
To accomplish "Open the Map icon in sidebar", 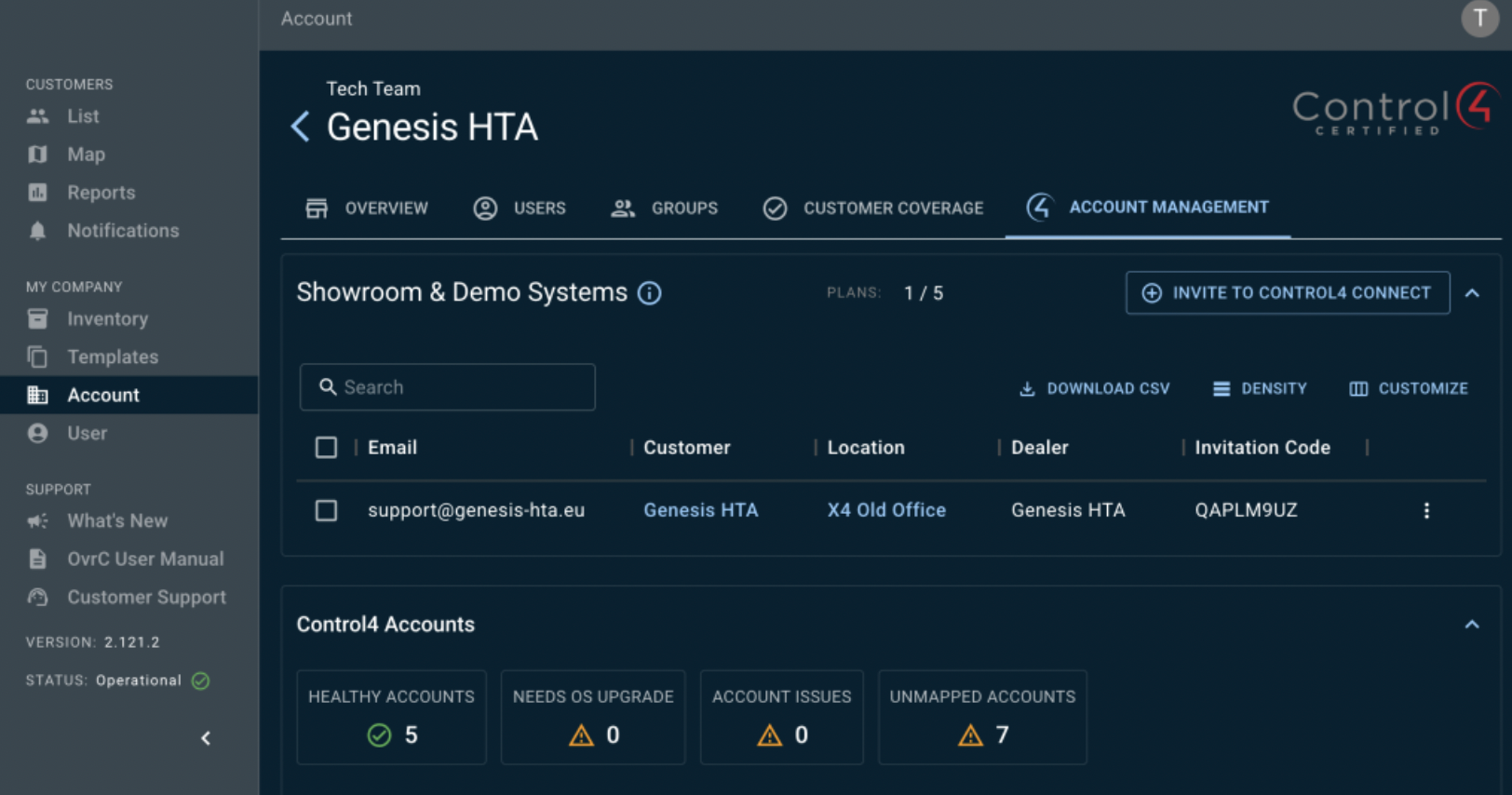I will [37, 155].
